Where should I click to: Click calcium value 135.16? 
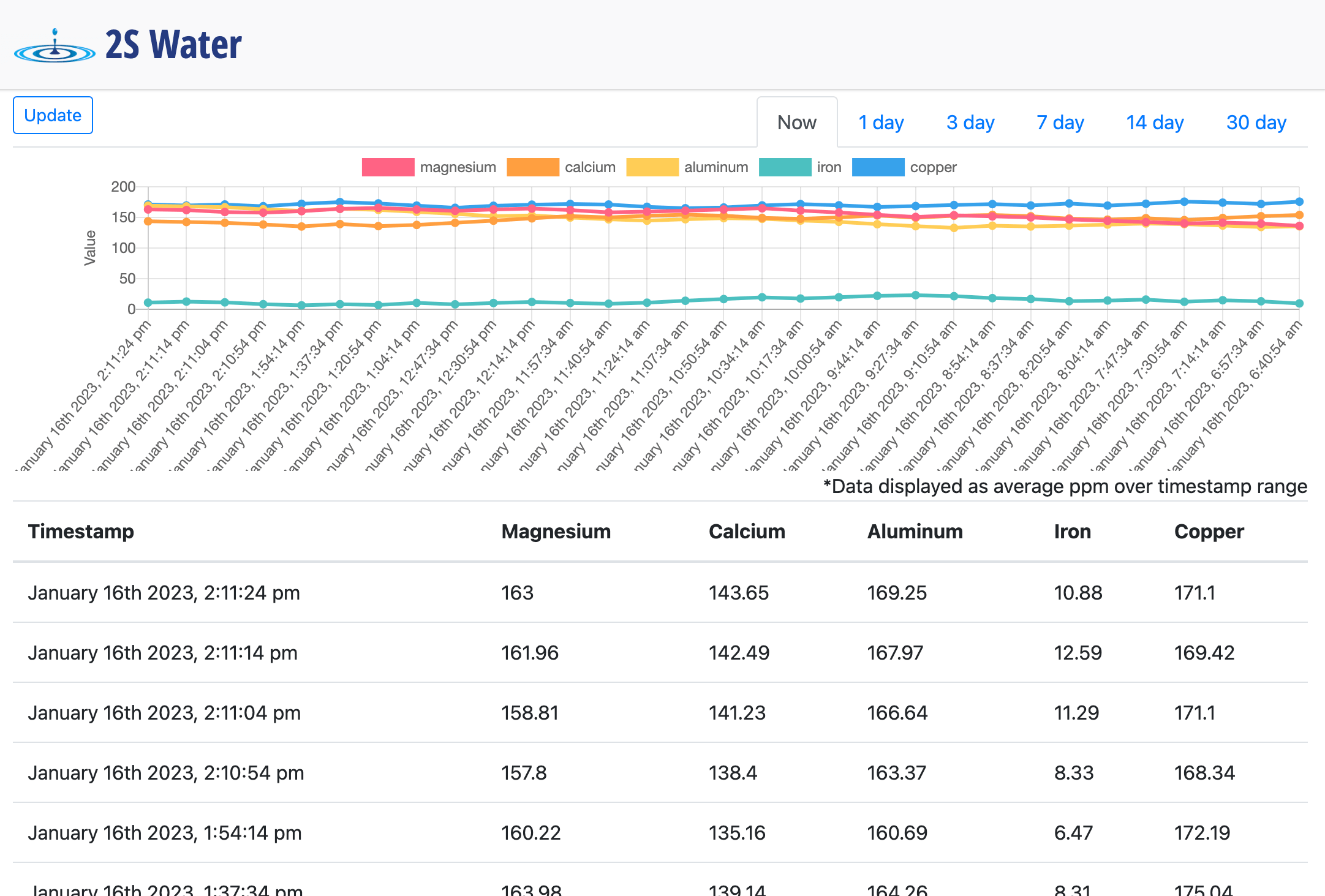[737, 832]
